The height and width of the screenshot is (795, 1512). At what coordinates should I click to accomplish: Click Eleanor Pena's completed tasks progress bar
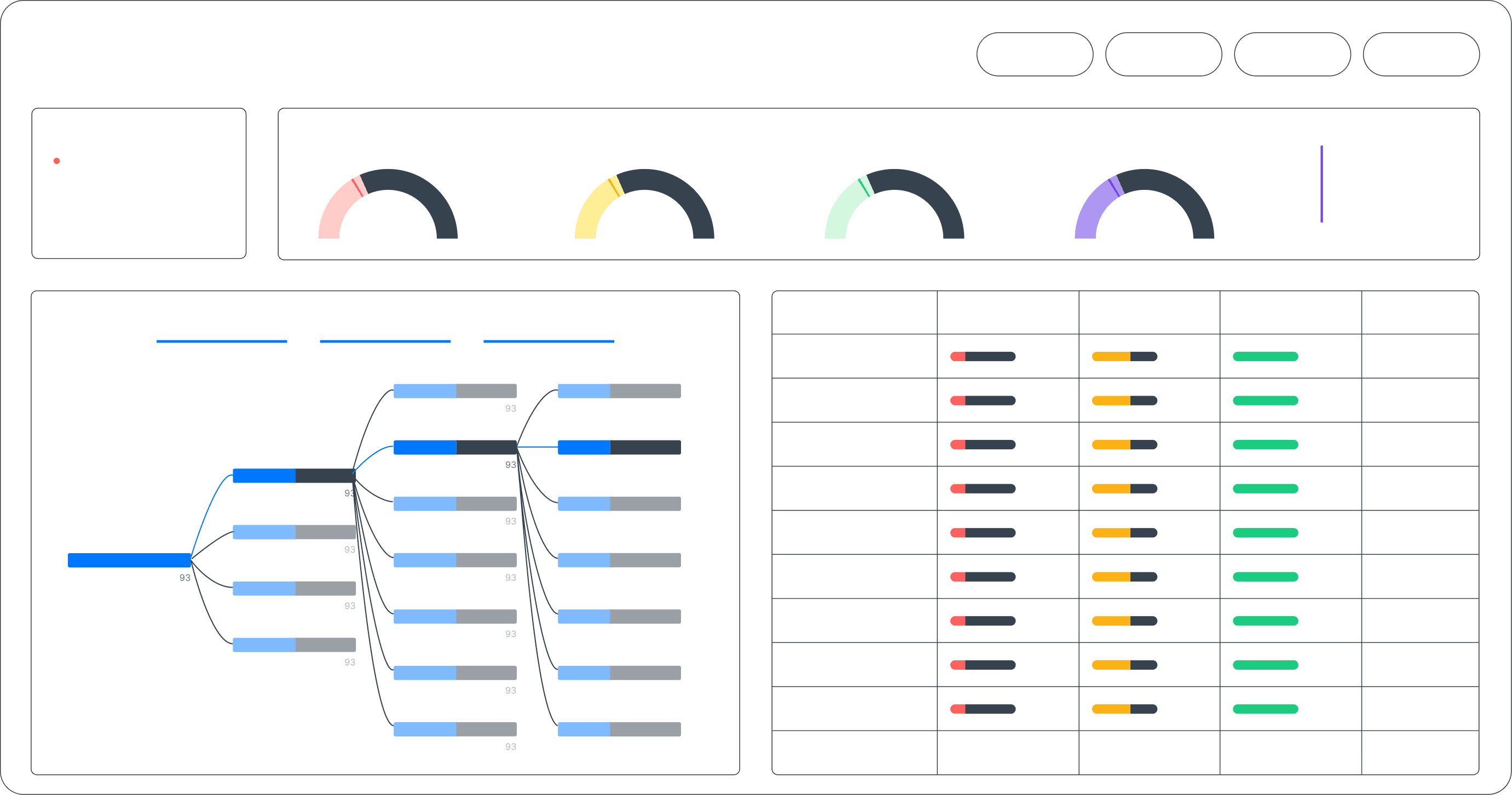tap(1266, 356)
